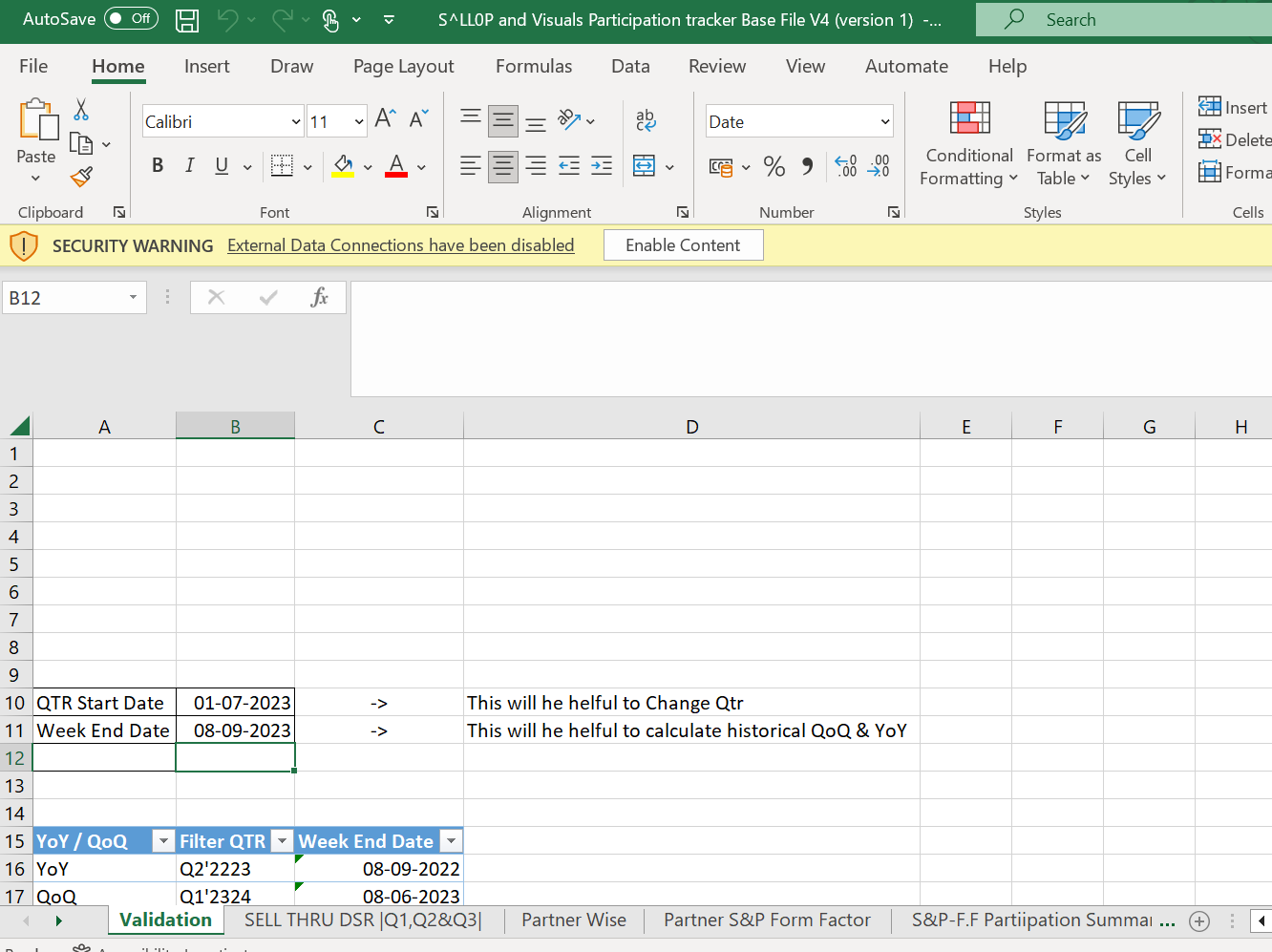
Task: Open the Filter QTR column filter dropdown
Action: pyautogui.click(x=282, y=841)
